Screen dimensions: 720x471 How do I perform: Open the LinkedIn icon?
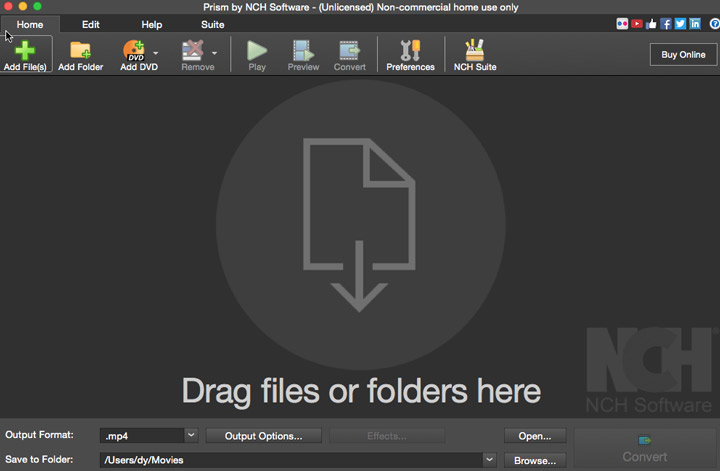695,24
